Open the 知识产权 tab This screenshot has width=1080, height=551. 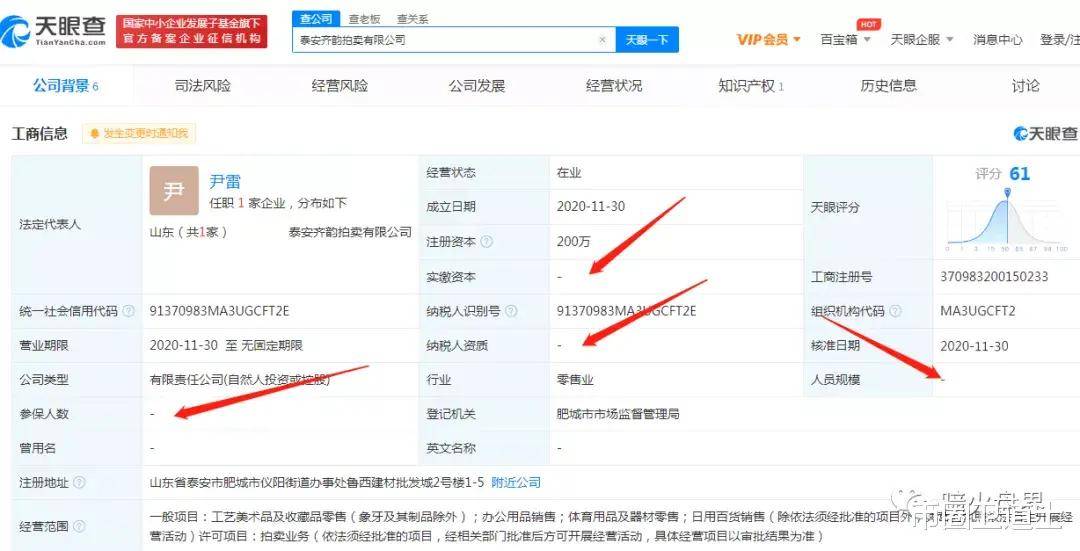pos(750,86)
